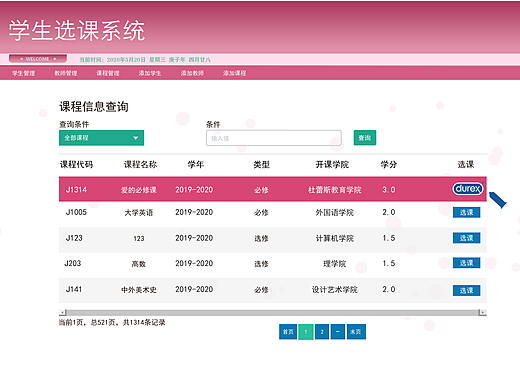Click 选课 for course J123
The width and height of the screenshot is (520, 390).
466,238
